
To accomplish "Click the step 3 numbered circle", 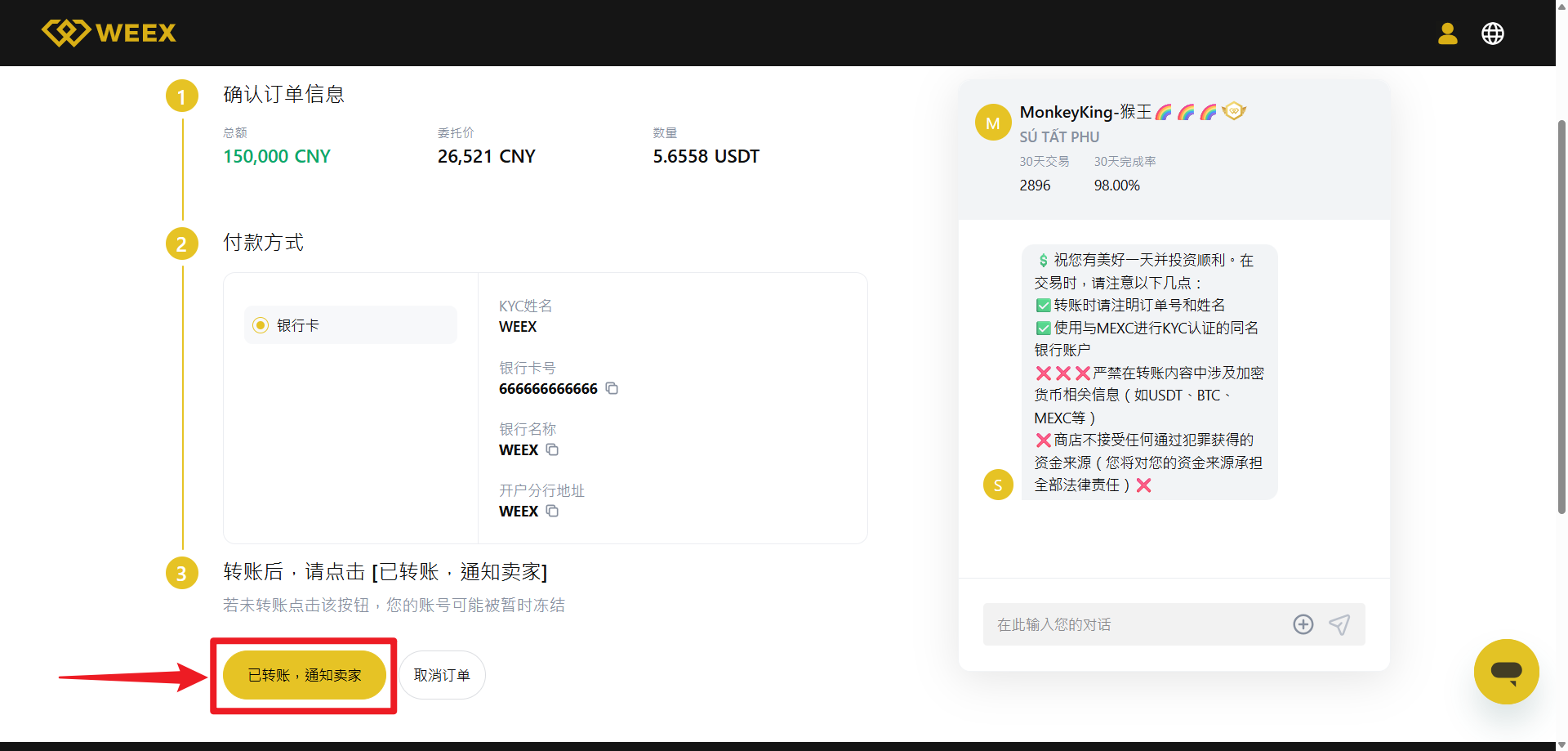I will 181,574.
